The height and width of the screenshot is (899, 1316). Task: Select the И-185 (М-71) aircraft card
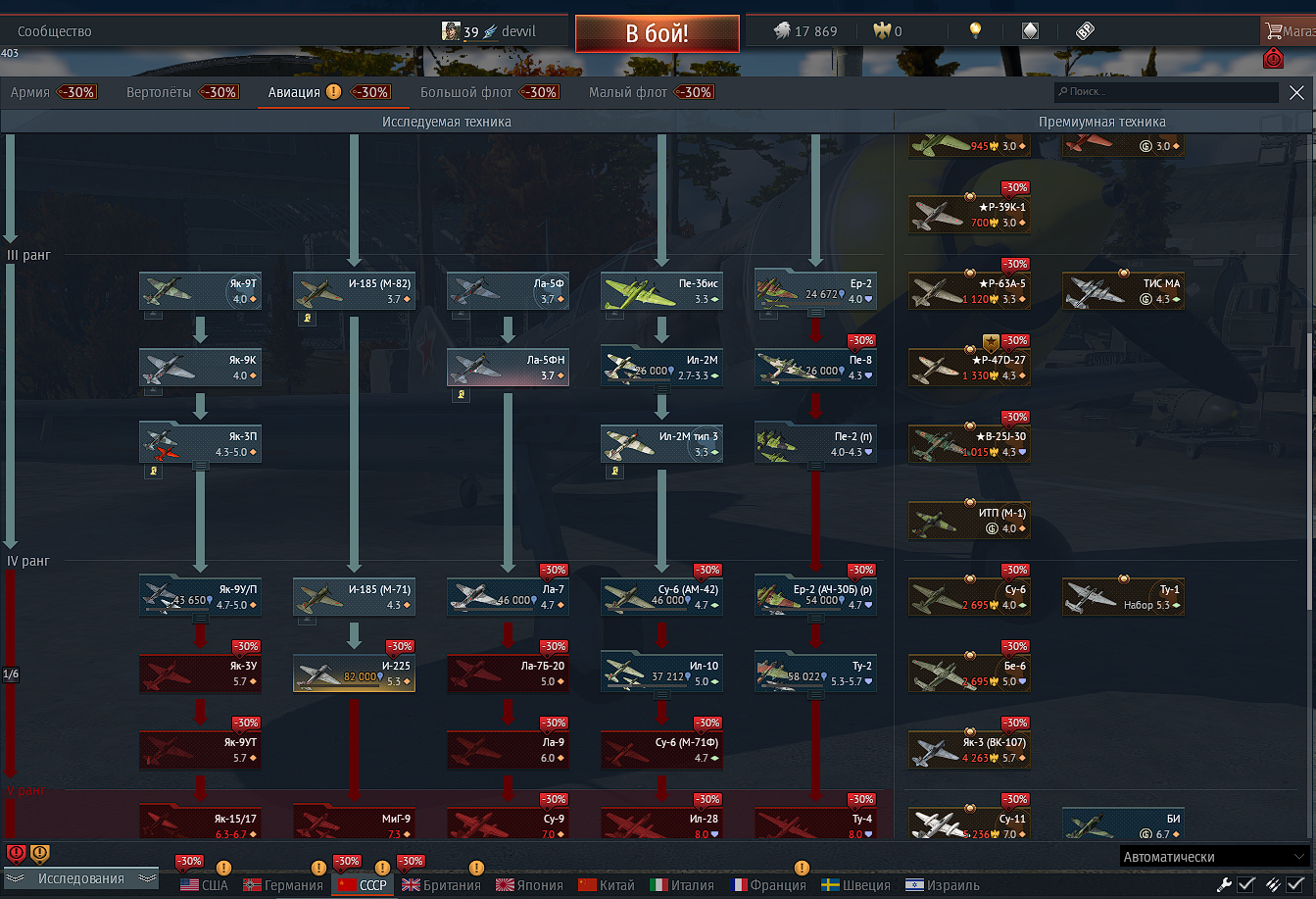355,596
